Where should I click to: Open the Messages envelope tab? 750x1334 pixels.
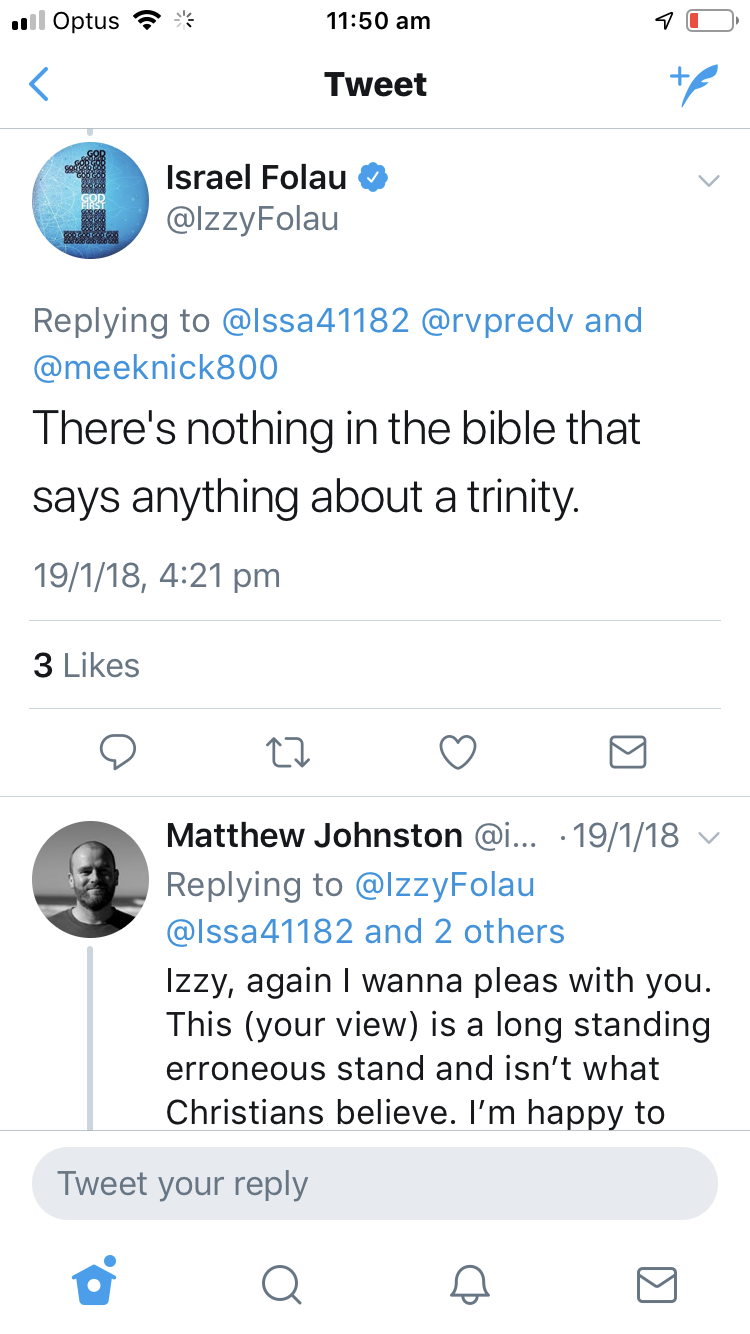(x=657, y=1284)
